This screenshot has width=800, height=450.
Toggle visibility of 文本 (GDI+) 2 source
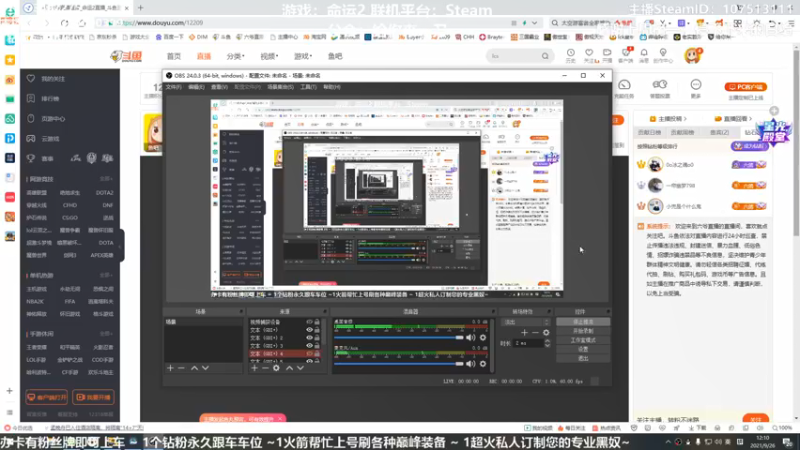point(309,338)
